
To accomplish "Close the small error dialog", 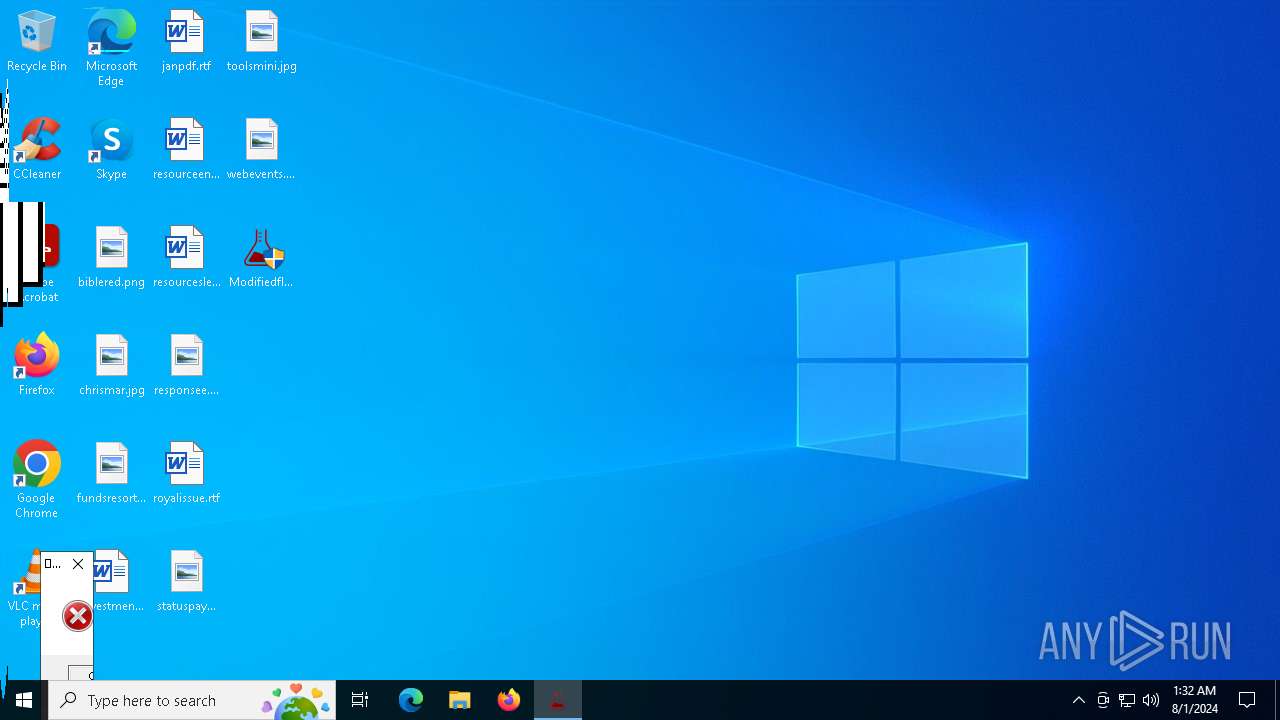I will click(x=78, y=564).
